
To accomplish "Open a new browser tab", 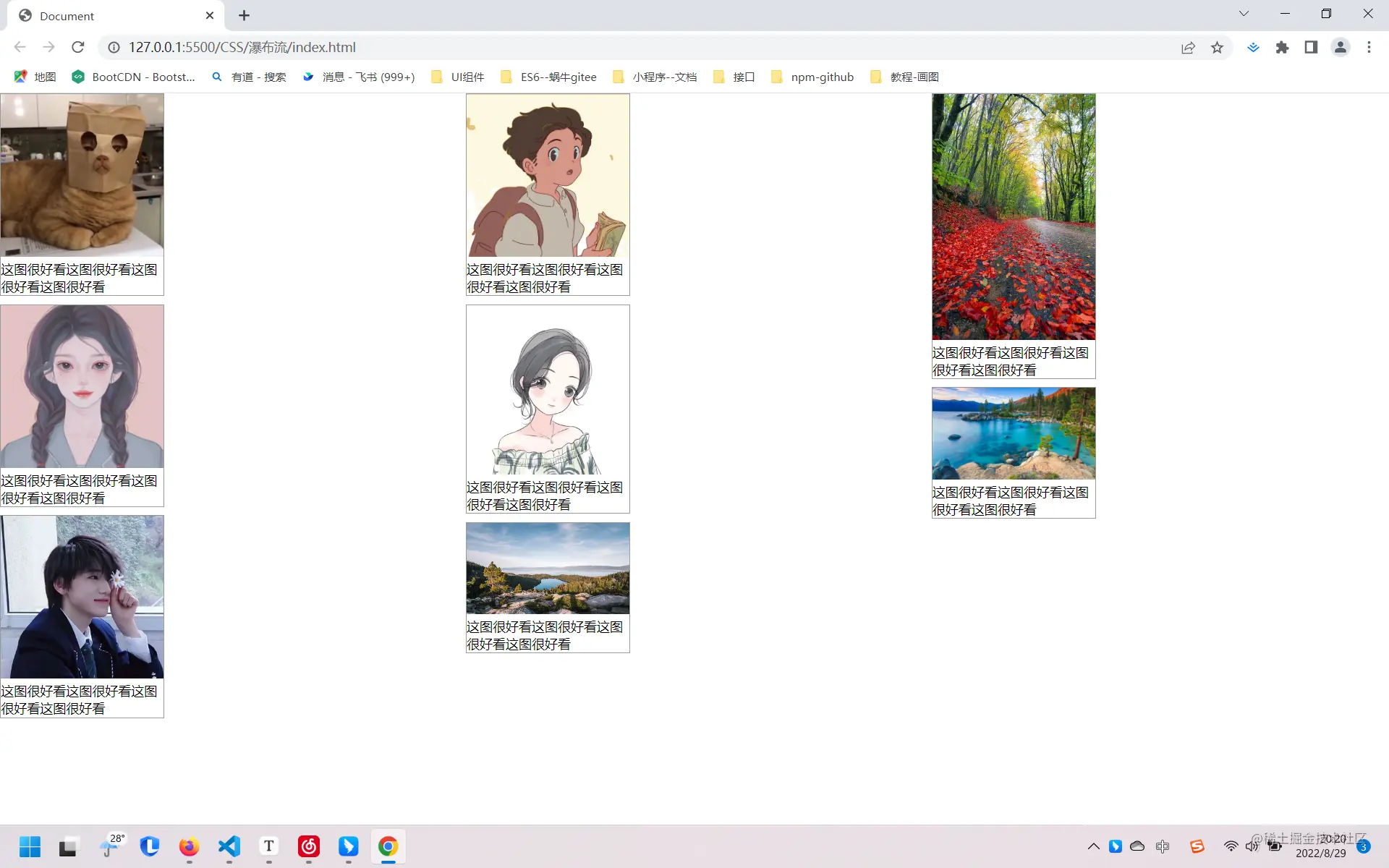I will [x=244, y=15].
